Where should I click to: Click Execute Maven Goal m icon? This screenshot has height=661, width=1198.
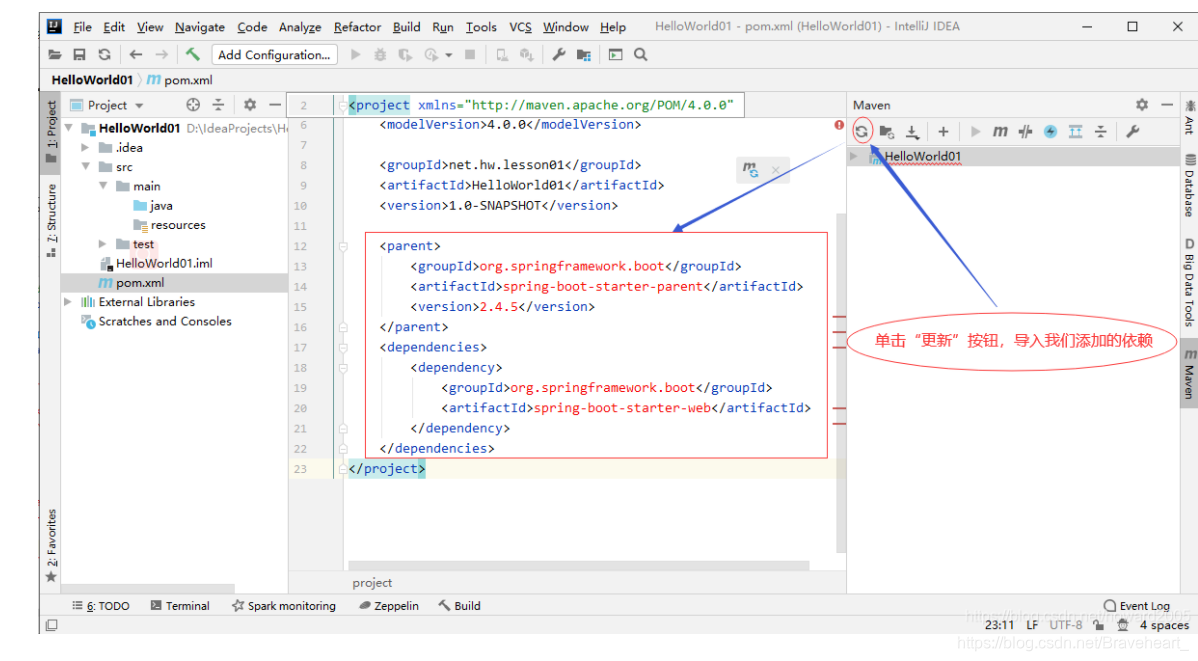tap(1000, 131)
